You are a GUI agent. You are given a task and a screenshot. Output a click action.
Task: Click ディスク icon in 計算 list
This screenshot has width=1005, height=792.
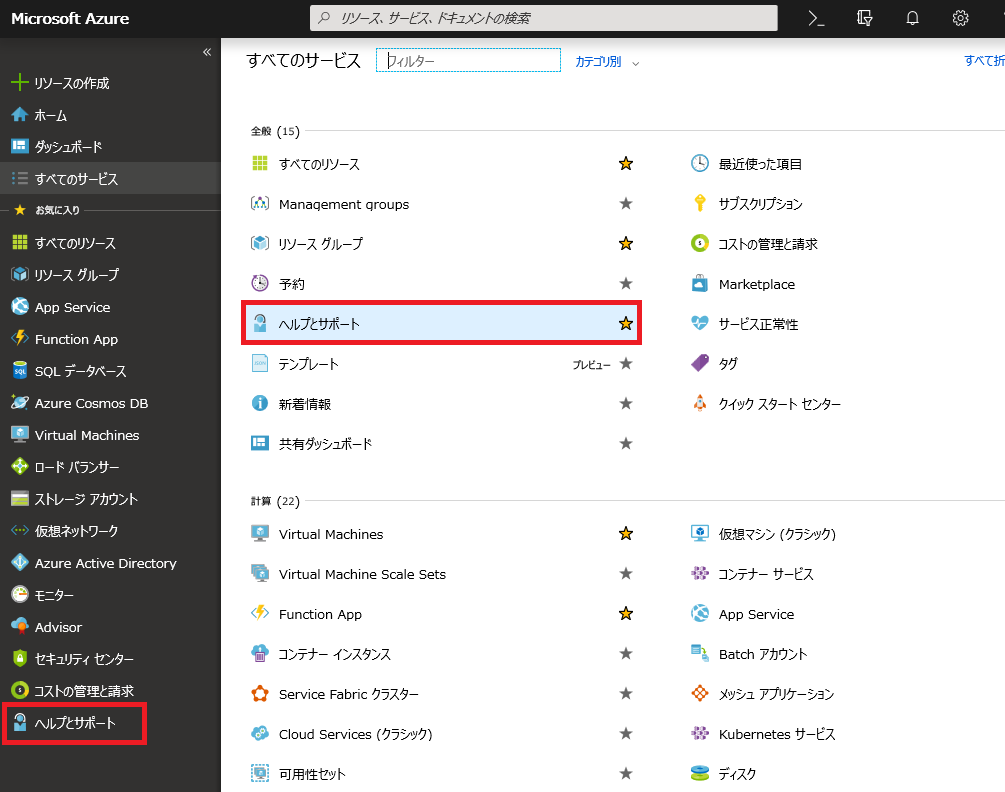tap(700, 773)
